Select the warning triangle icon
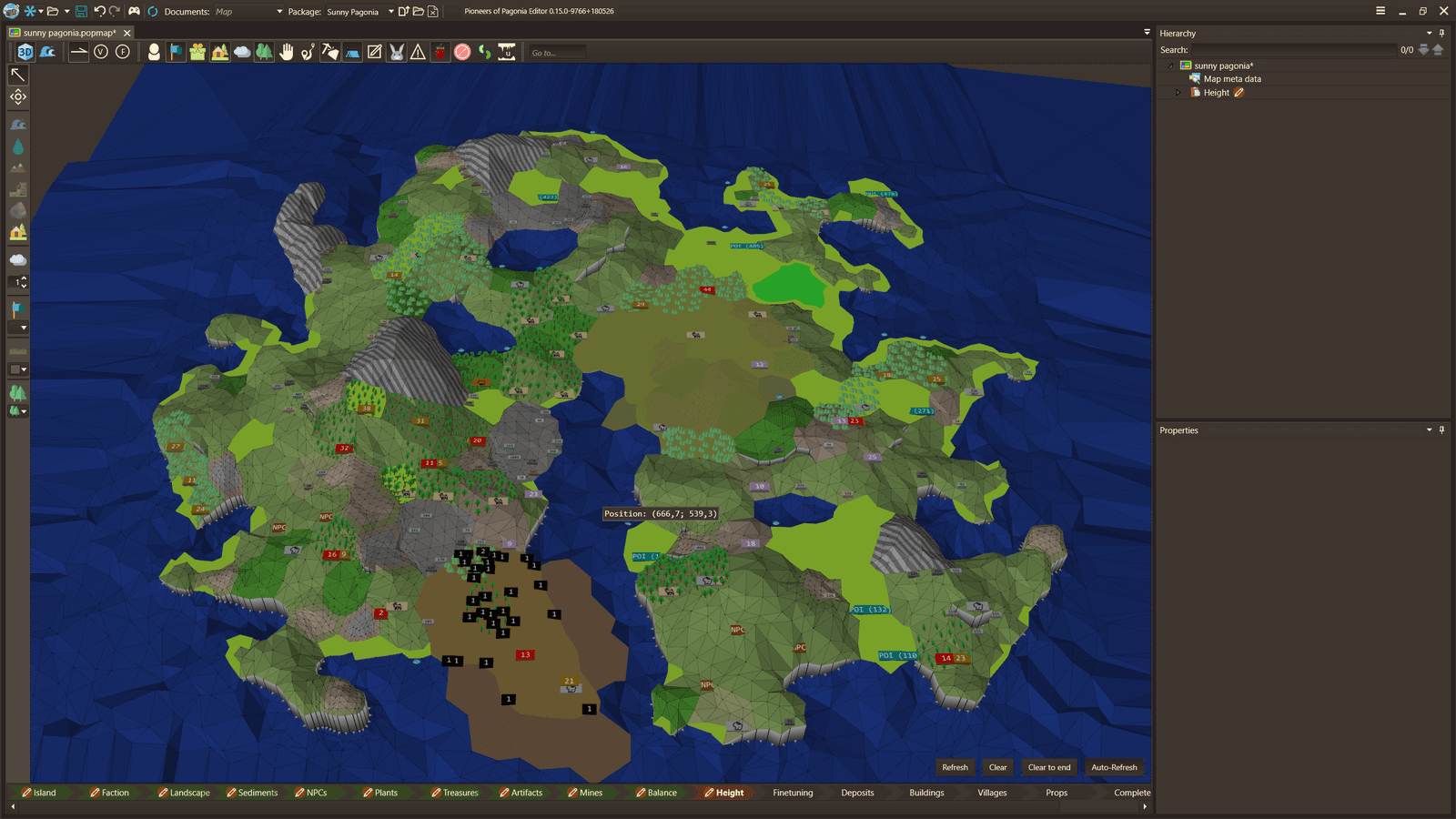This screenshot has width=1456, height=819. (x=418, y=52)
